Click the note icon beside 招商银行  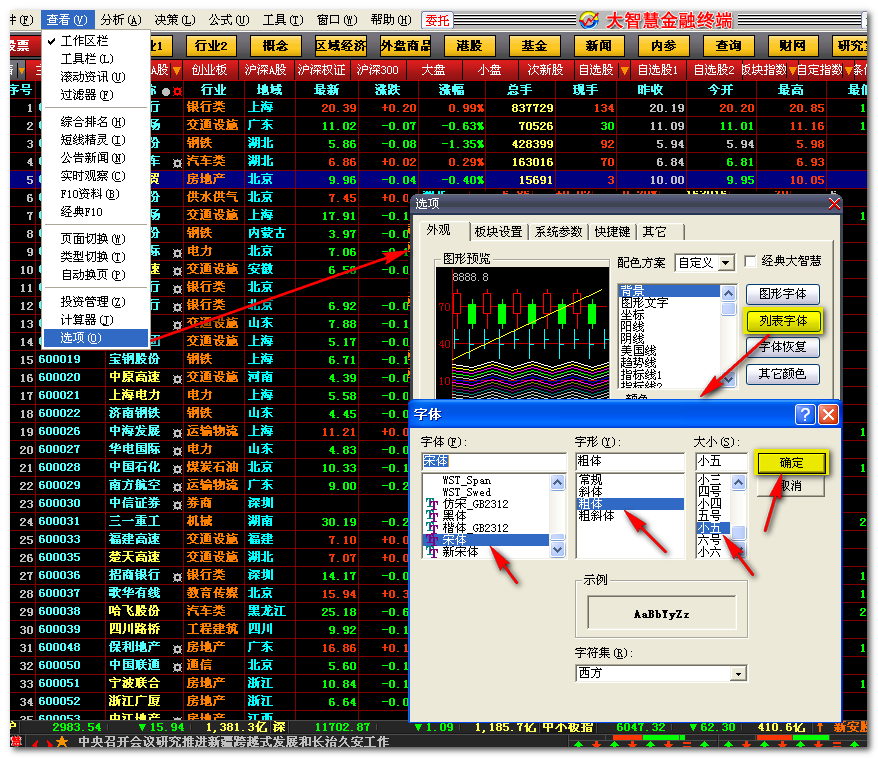177,577
